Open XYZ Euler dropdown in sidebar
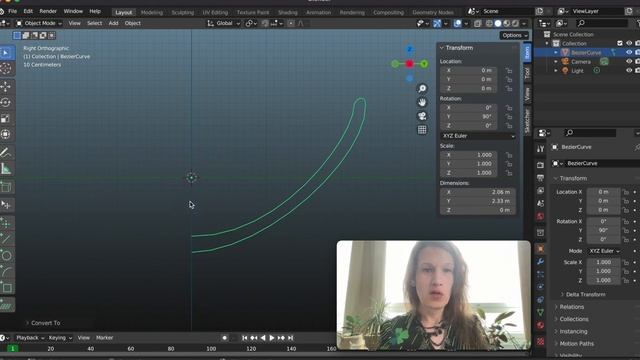 [x=478, y=136]
